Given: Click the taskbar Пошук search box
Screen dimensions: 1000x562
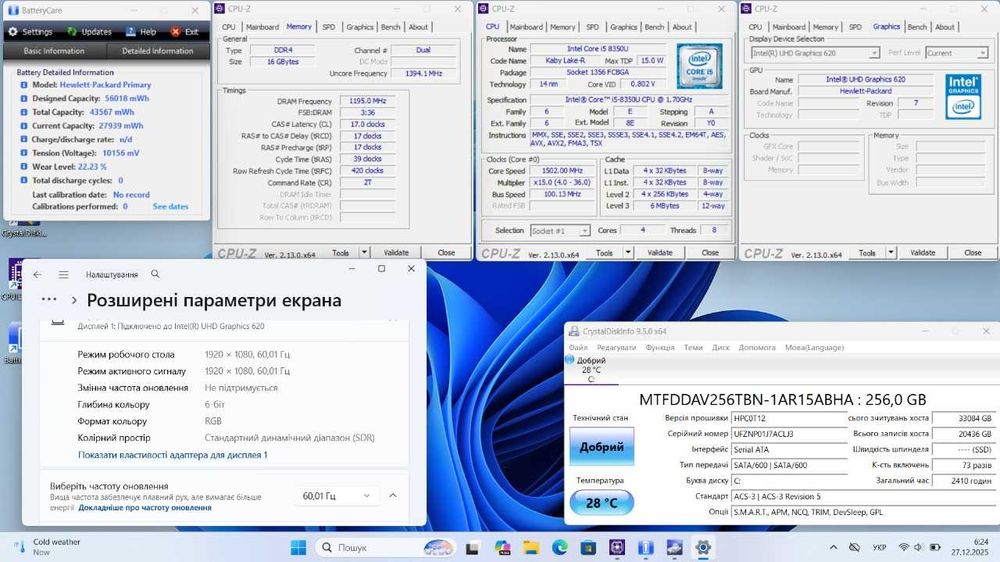Looking at the screenshot, I should [x=386, y=547].
